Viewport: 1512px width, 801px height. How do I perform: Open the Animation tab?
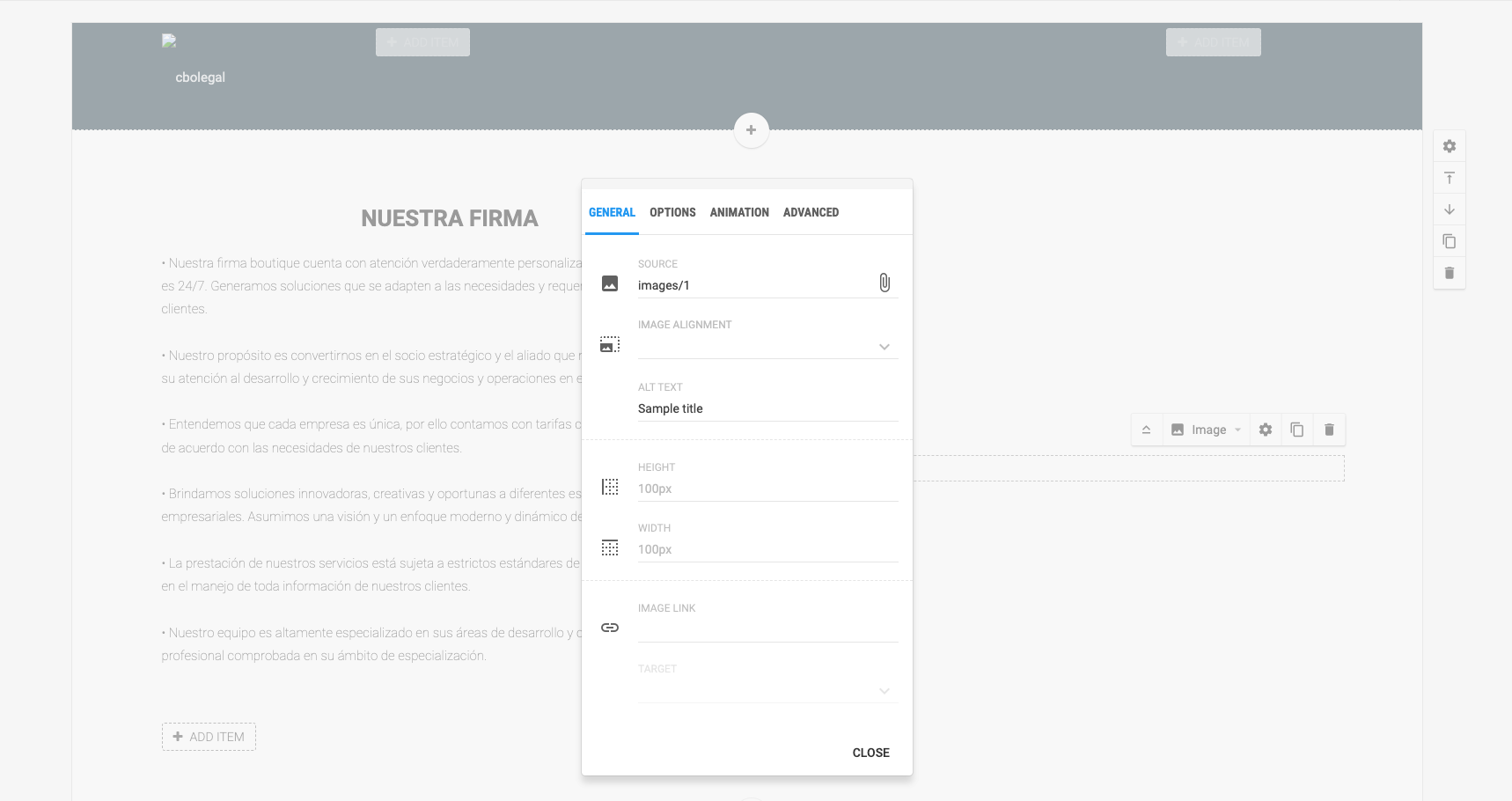739,212
